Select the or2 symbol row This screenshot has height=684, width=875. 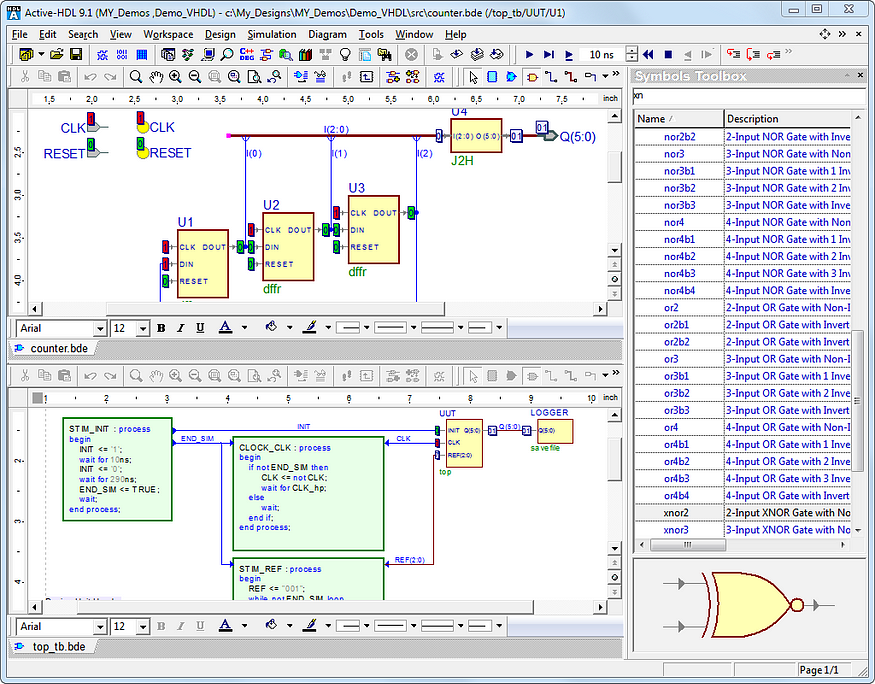click(x=742, y=308)
